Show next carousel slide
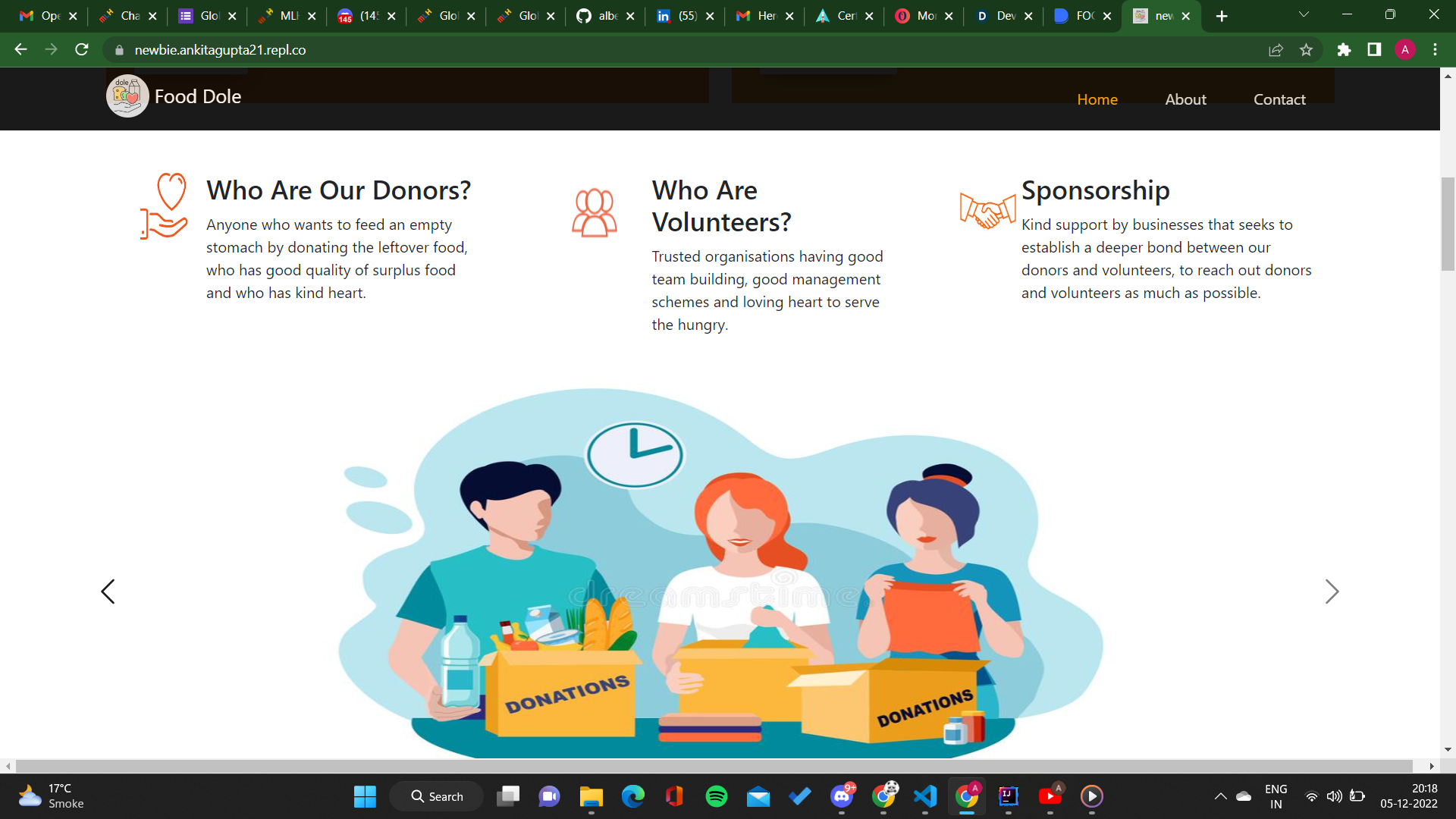This screenshot has height=819, width=1456. tap(1332, 591)
